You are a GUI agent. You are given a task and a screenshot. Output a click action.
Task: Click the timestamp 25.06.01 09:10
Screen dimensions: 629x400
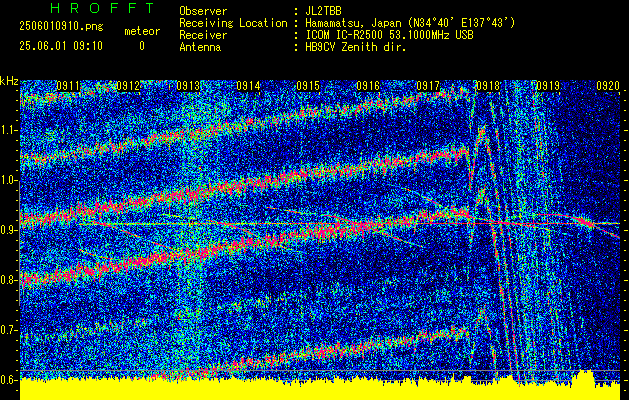(x=61, y=46)
